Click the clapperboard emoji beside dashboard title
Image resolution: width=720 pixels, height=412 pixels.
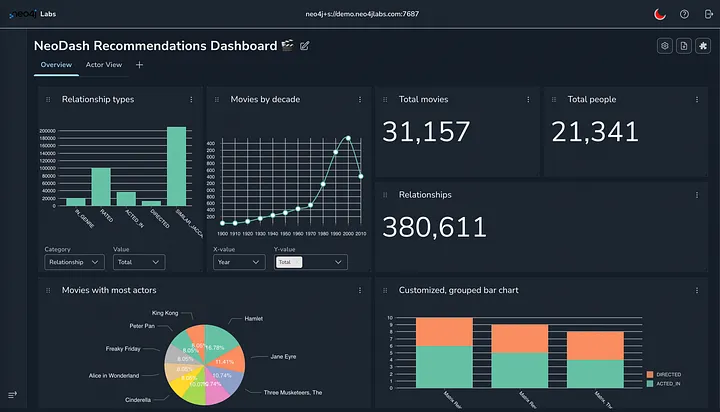click(x=287, y=45)
